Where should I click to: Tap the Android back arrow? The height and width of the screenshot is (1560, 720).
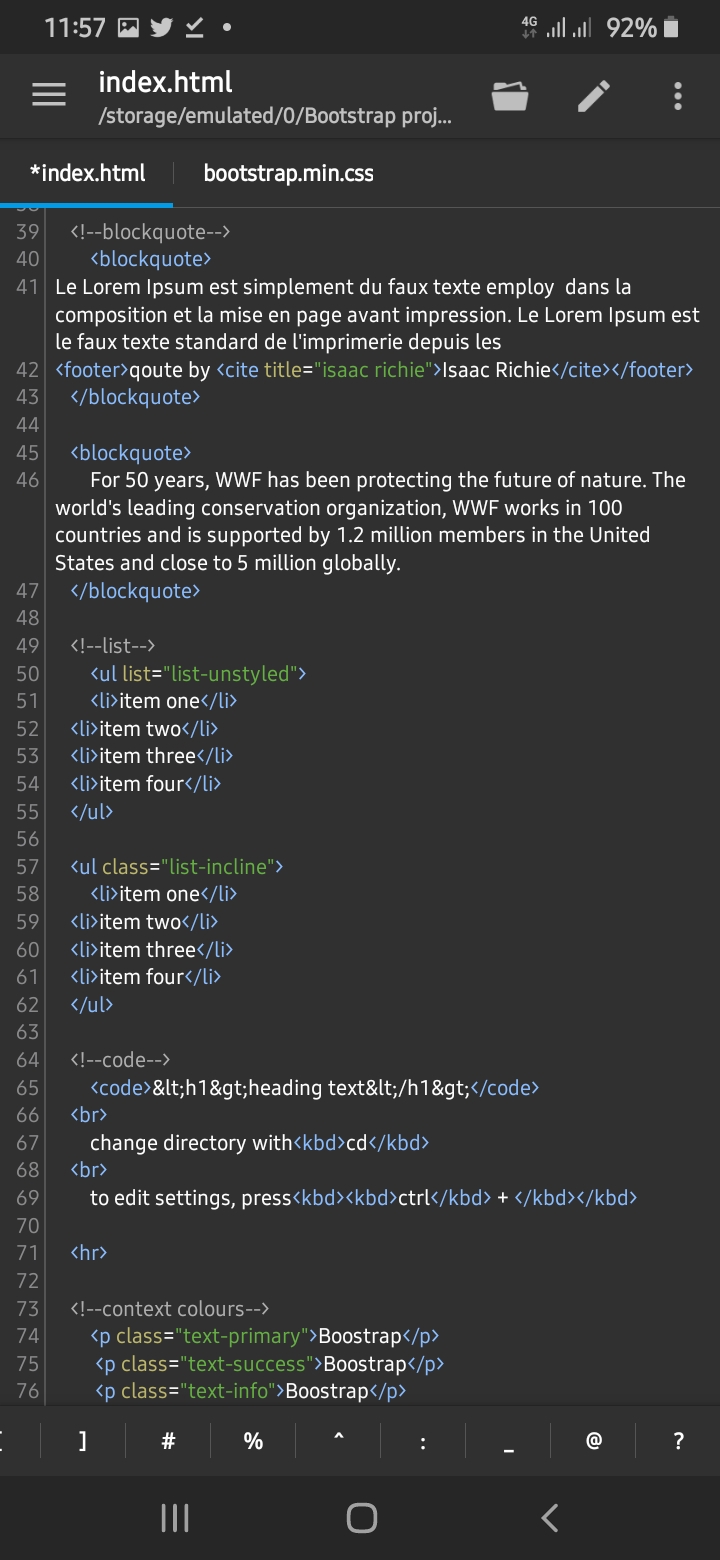point(549,1518)
